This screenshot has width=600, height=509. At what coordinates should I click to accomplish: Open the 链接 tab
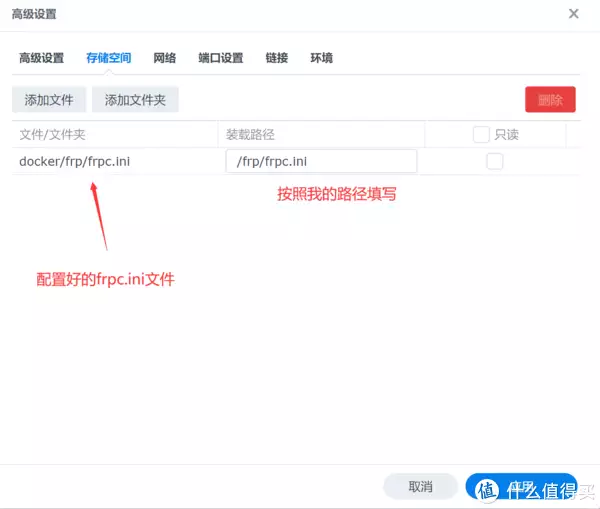[x=277, y=58]
